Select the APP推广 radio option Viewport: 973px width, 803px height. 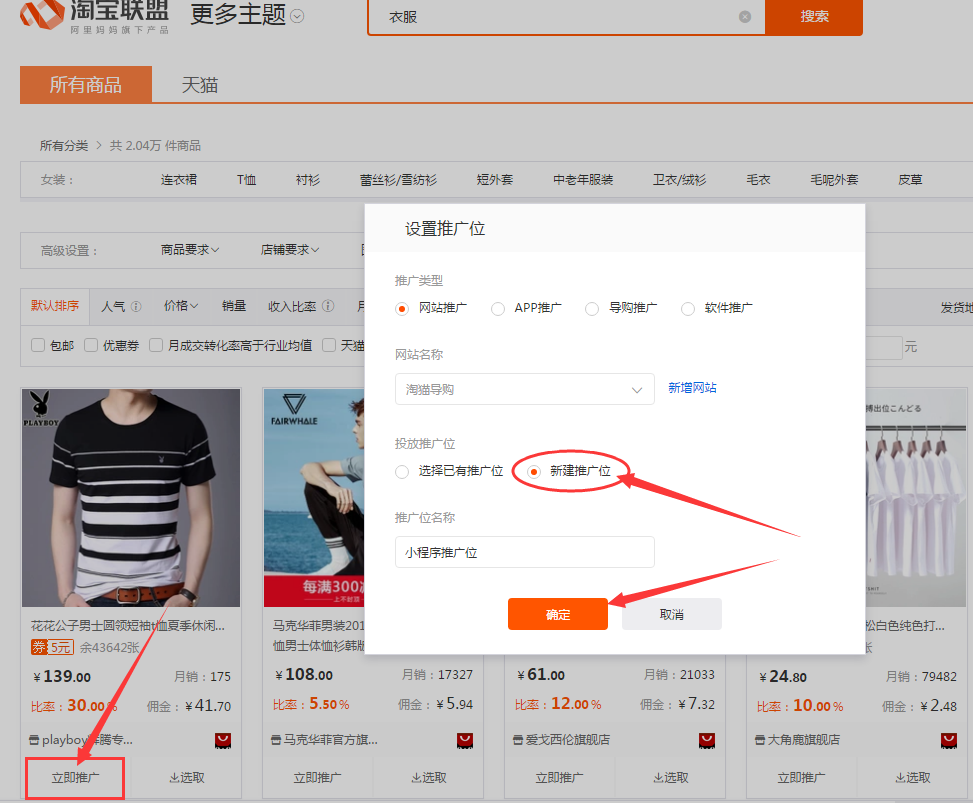(498, 309)
